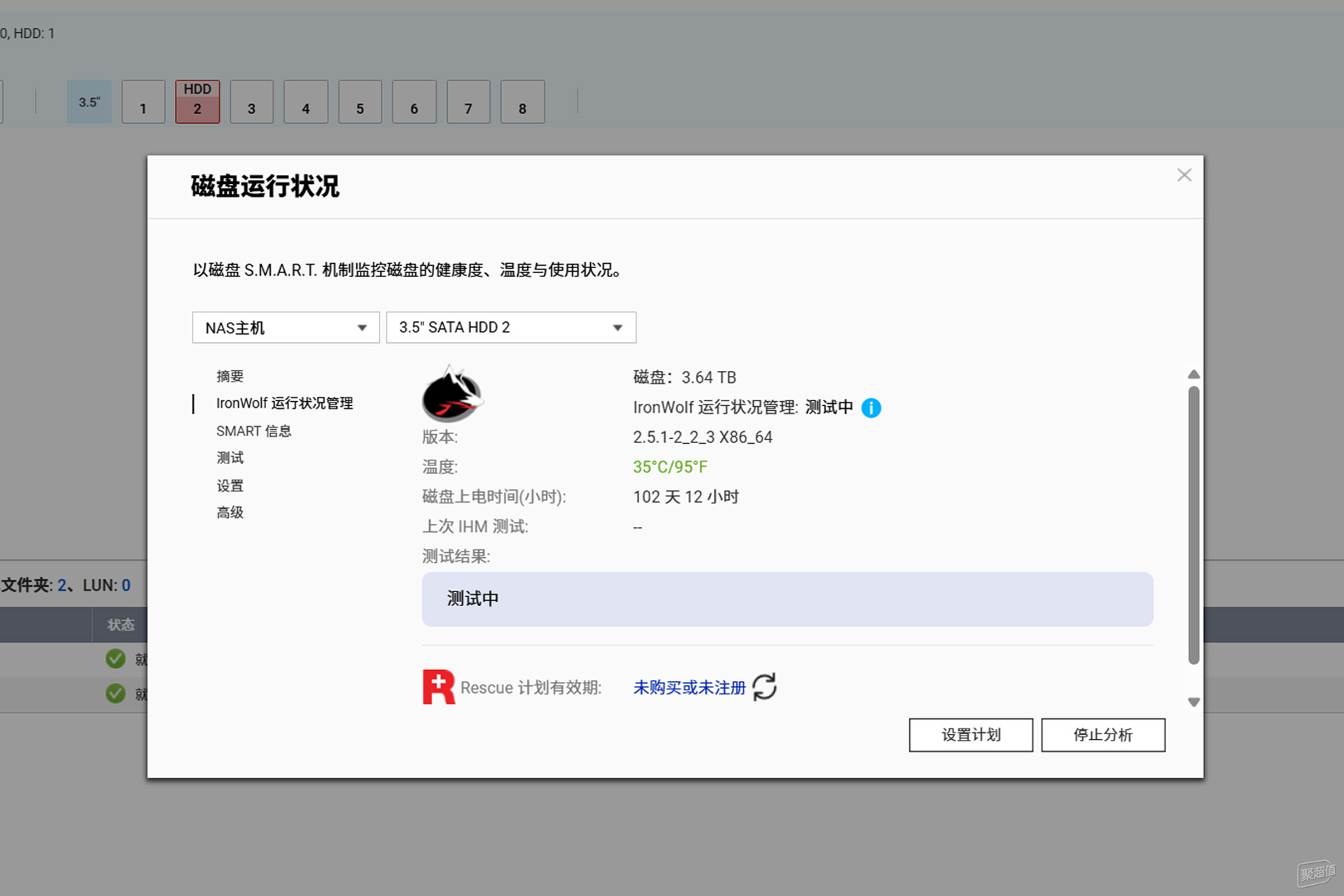Click the 3.5" bay type indicator
The width and height of the screenshot is (1344, 896).
[x=89, y=102]
